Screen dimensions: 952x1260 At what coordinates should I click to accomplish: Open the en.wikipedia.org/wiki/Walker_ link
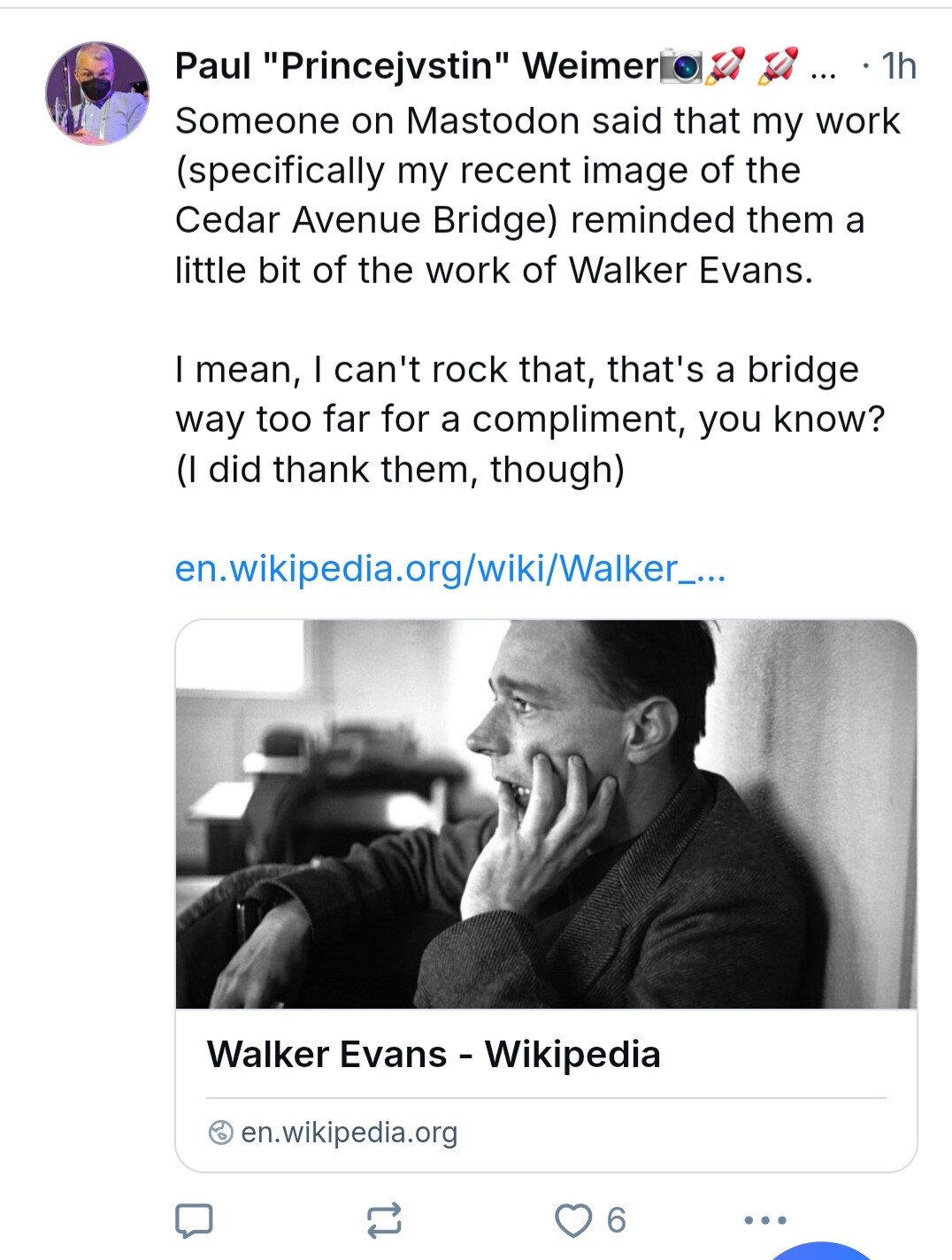pos(450,568)
